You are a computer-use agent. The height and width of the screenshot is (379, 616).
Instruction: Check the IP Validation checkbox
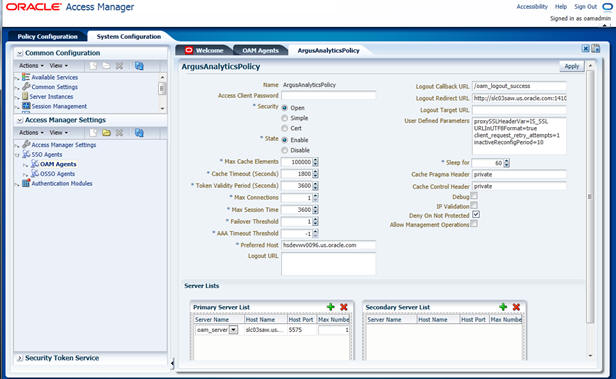[475, 205]
